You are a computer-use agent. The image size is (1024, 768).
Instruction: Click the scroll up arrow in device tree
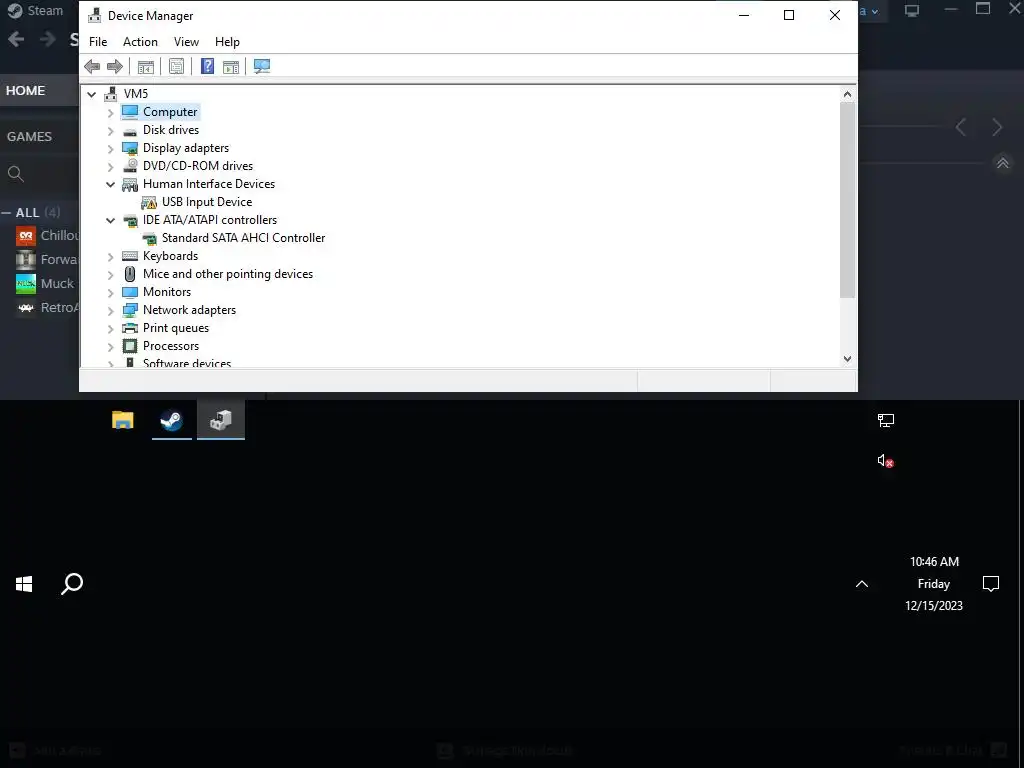847,94
